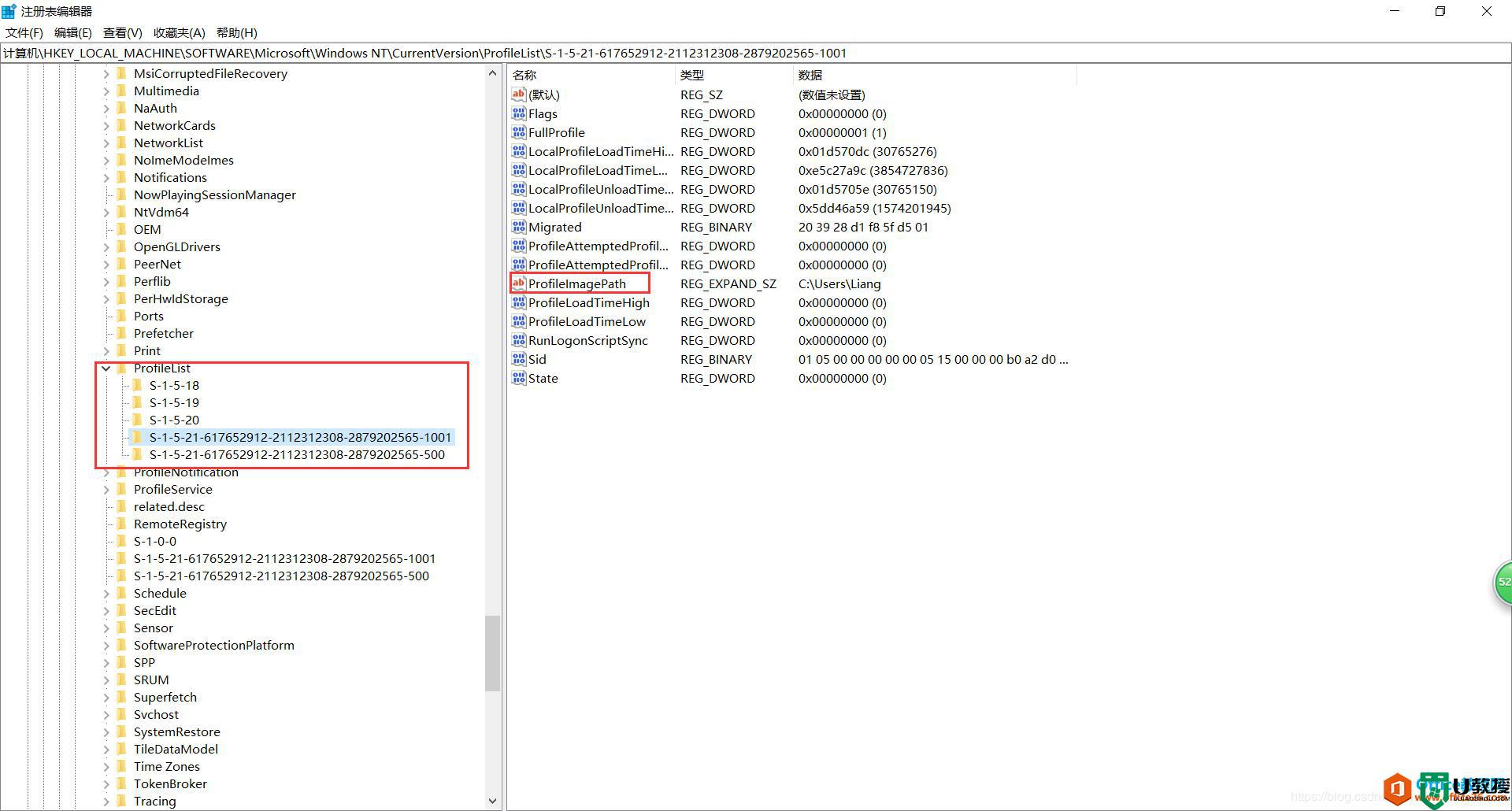
Task: Click the Time Zones folder icon
Action: click(121, 766)
